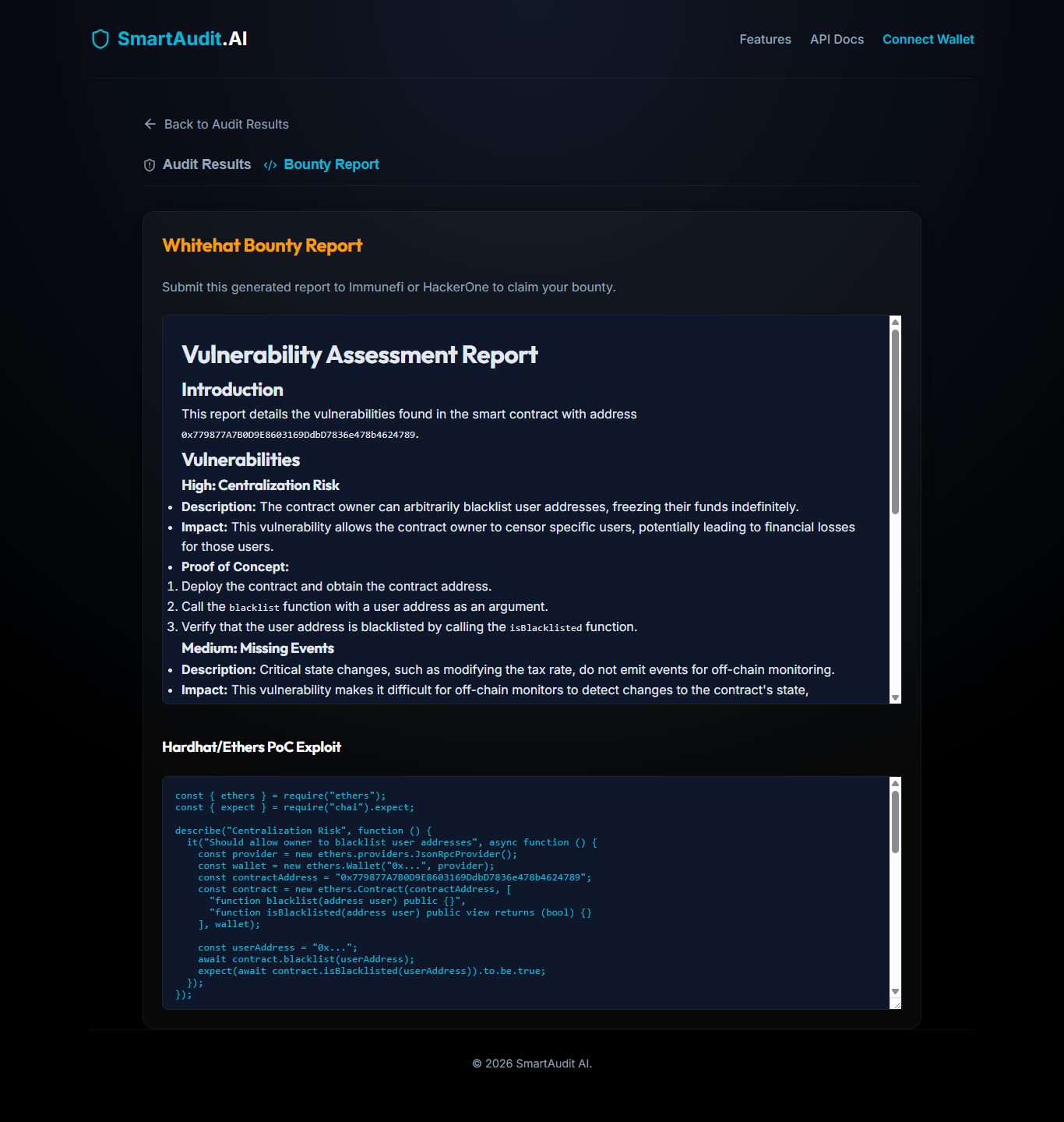Click inside the Hardhat exploit code textarea
Viewport: 1064px width, 1122px height.
click(526, 893)
